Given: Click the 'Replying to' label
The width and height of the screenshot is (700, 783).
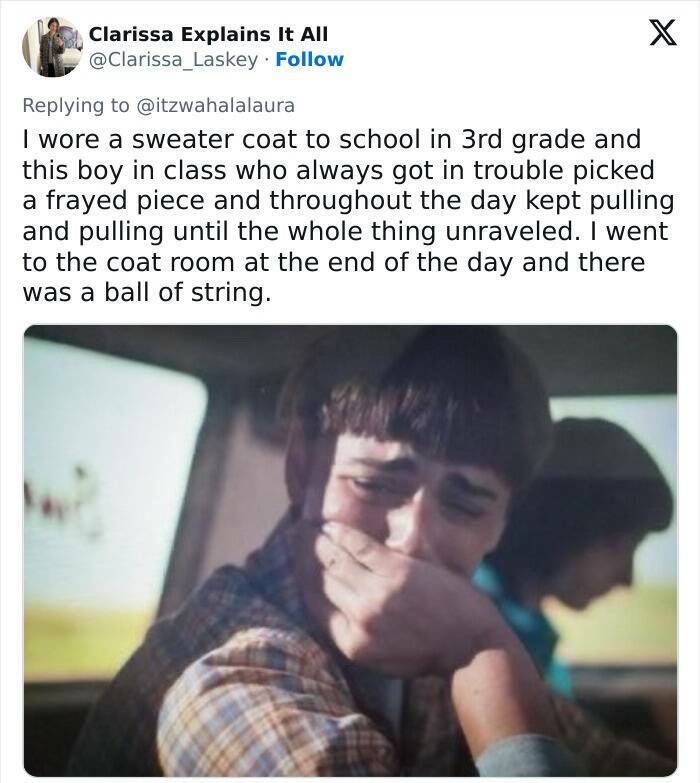Looking at the screenshot, I should [x=75, y=105].
